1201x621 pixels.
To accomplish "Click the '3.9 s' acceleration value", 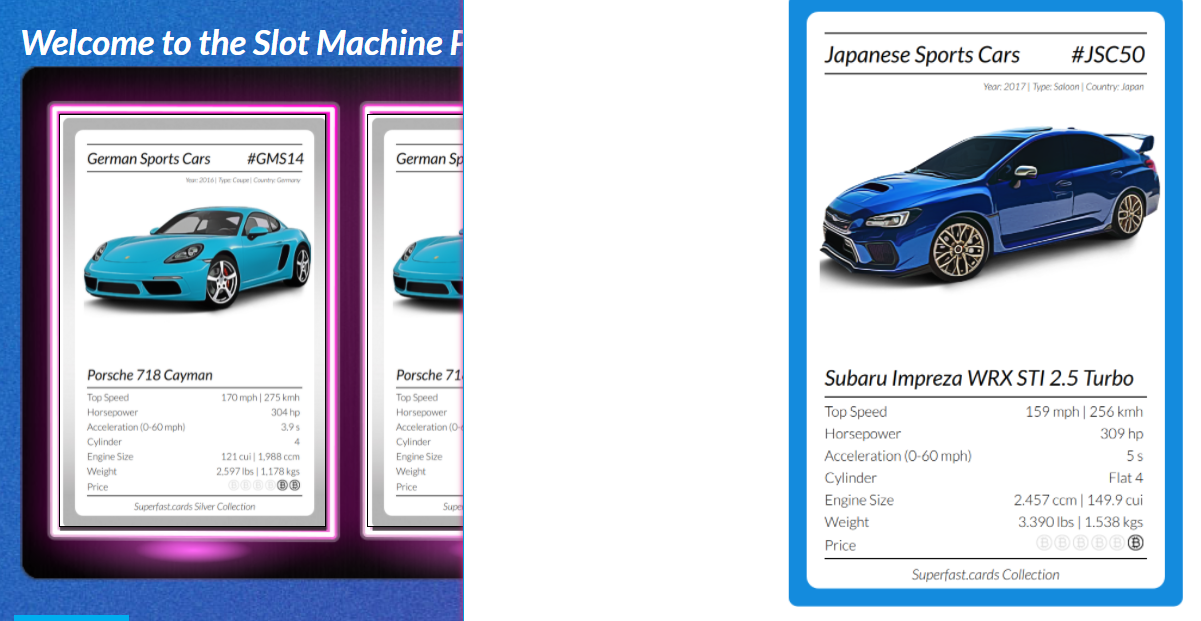I will point(290,427).
